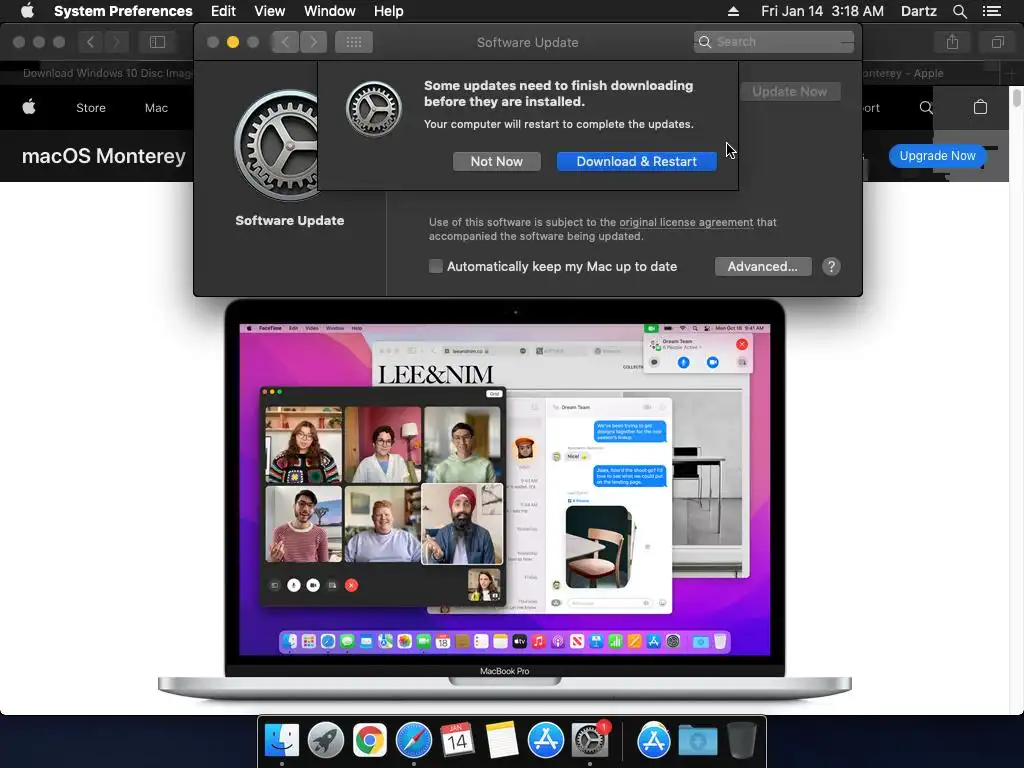Open System Preferences menu
The width and height of the screenshot is (1024, 768).
123,11
